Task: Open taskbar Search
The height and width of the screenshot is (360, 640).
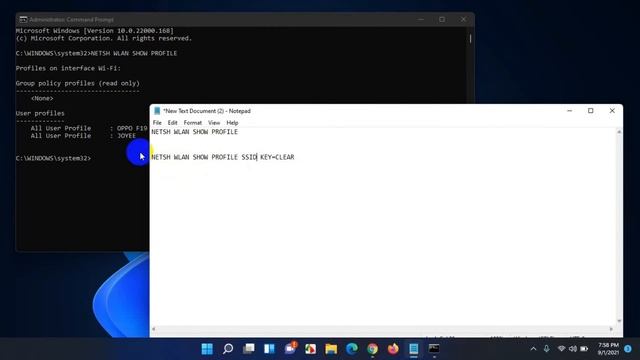Action: coord(228,349)
